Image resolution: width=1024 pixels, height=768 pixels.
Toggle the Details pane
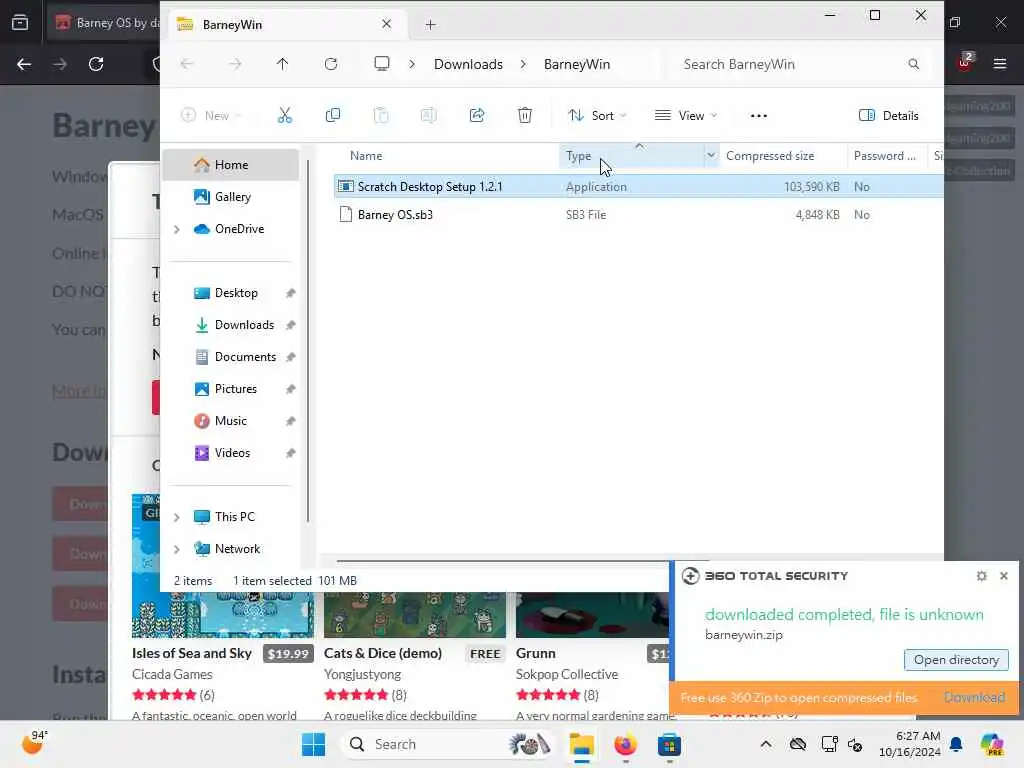pyautogui.click(x=889, y=116)
